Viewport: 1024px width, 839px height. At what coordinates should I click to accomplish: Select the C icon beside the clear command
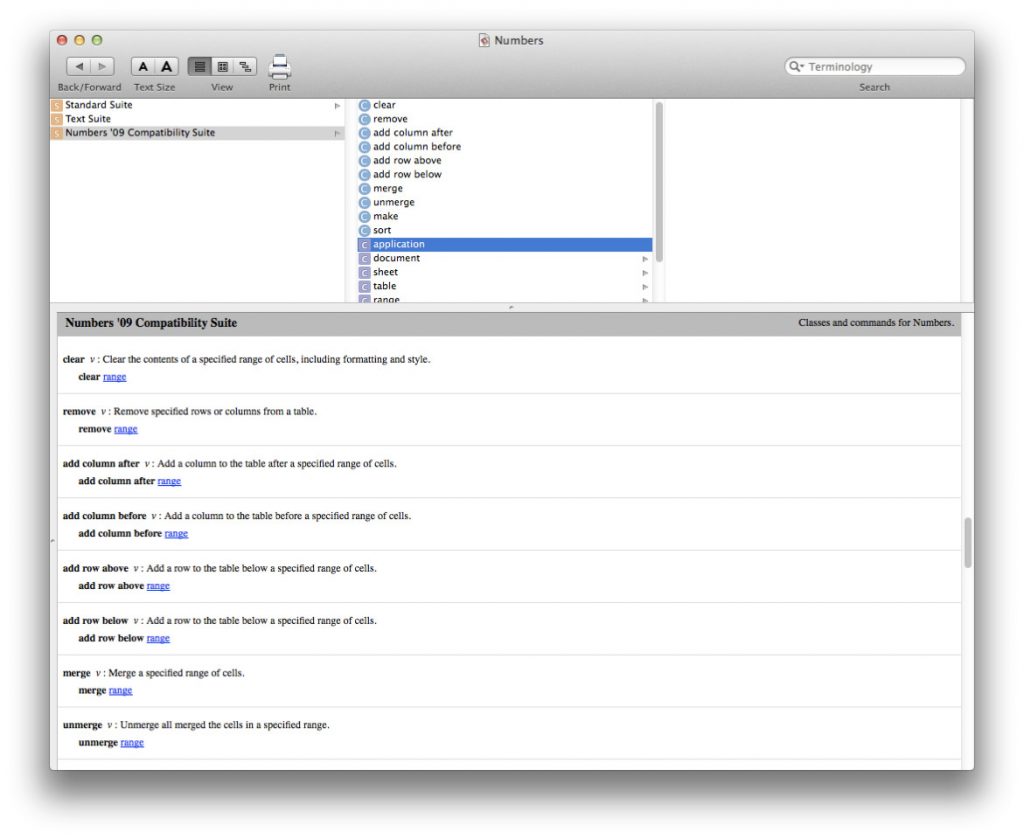[364, 104]
